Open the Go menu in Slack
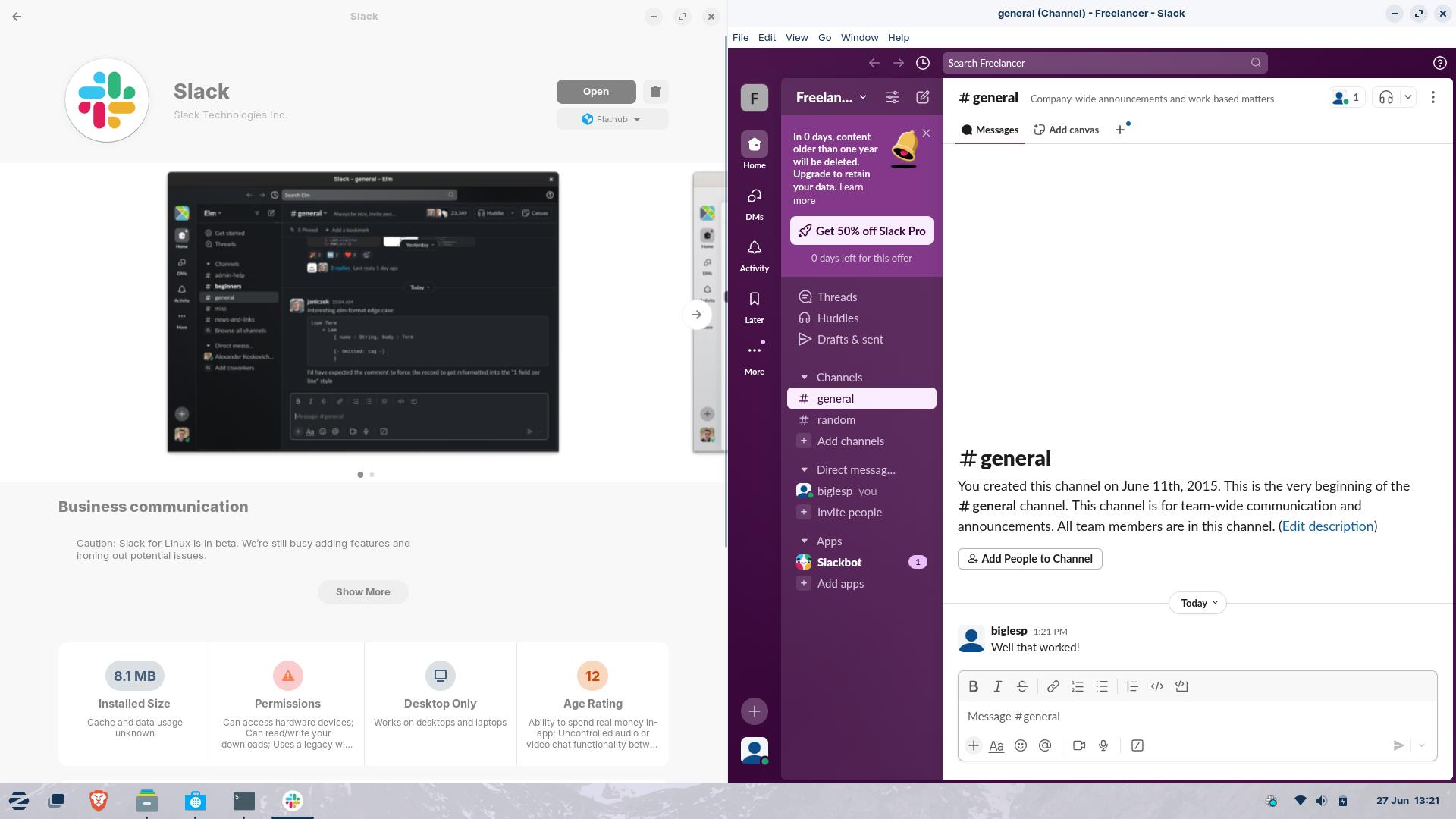Image resolution: width=1456 pixels, height=819 pixels. pyautogui.click(x=824, y=37)
